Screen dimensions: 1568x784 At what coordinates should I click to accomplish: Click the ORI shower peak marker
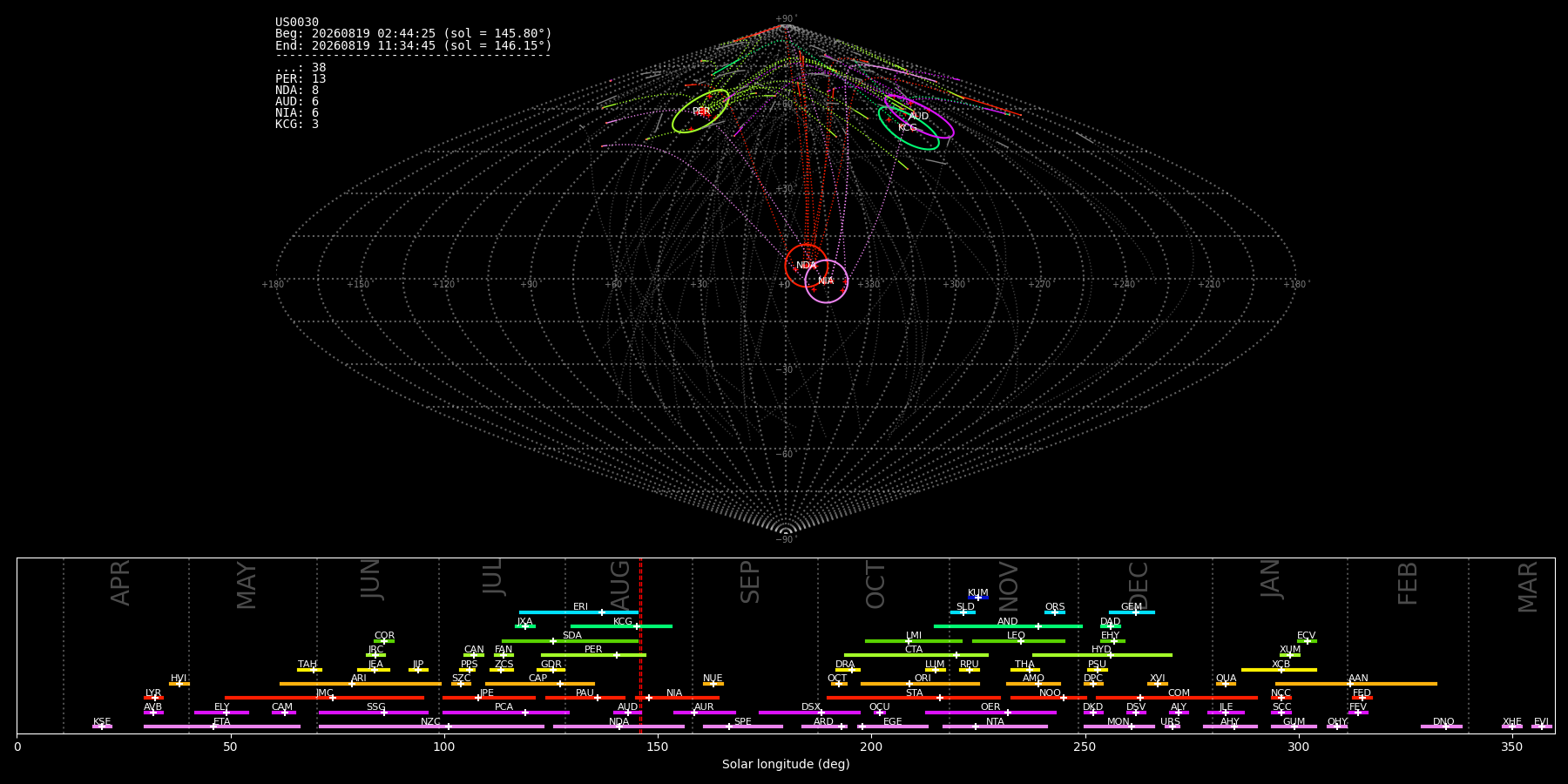click(x=909, y=684)
